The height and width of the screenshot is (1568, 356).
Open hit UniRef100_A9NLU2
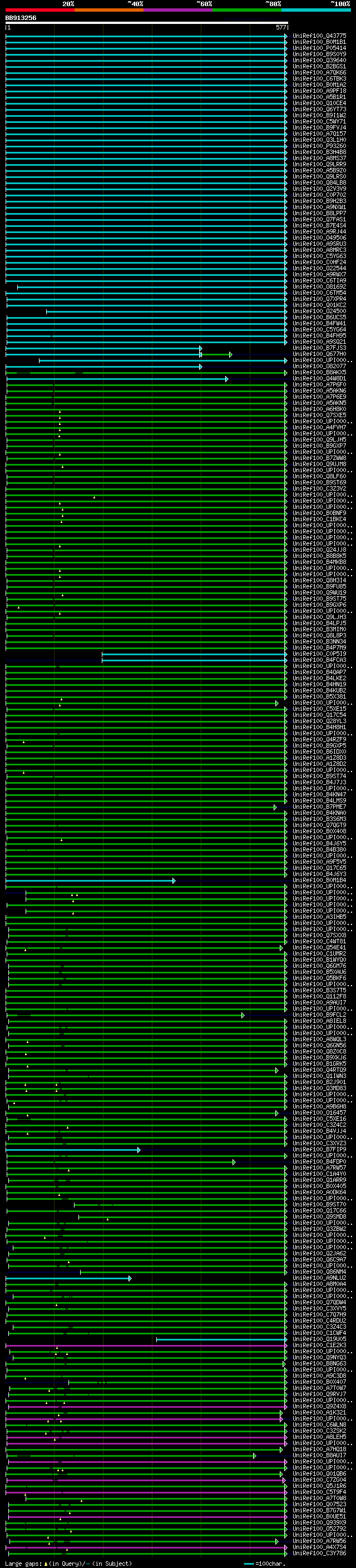coord(319,1278)
